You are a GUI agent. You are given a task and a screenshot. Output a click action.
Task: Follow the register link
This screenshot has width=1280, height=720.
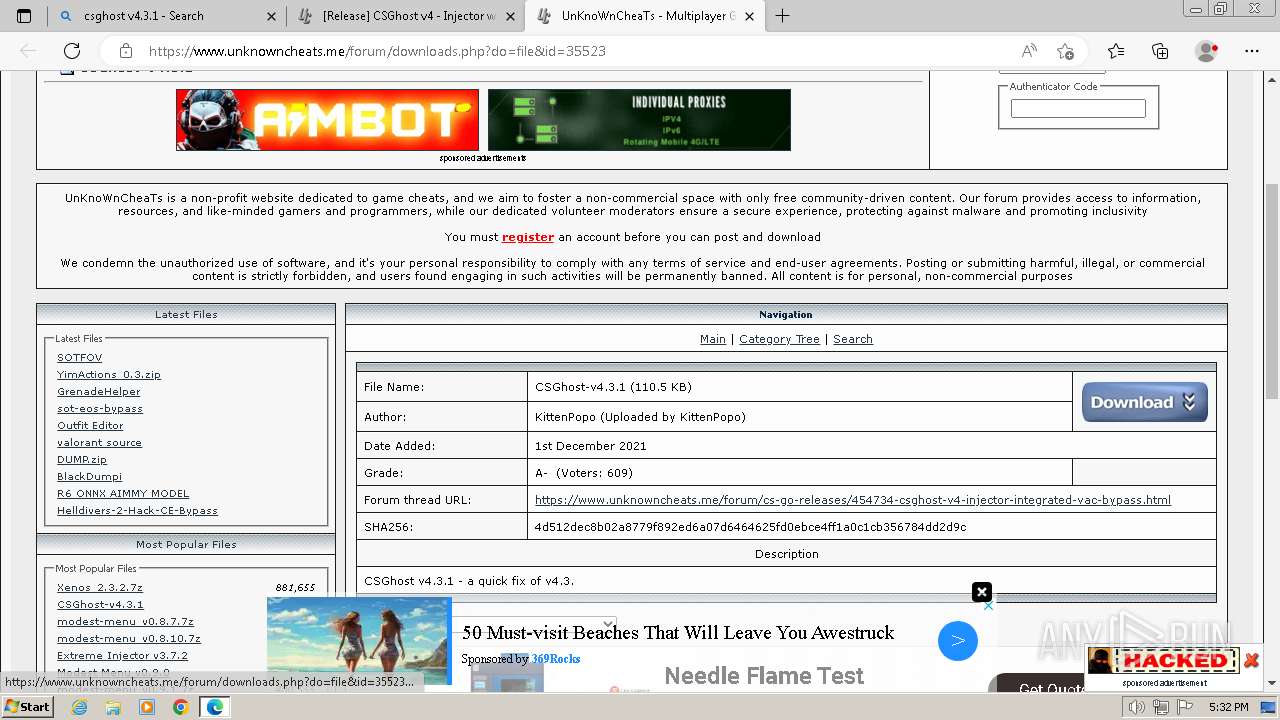point(528,237)
